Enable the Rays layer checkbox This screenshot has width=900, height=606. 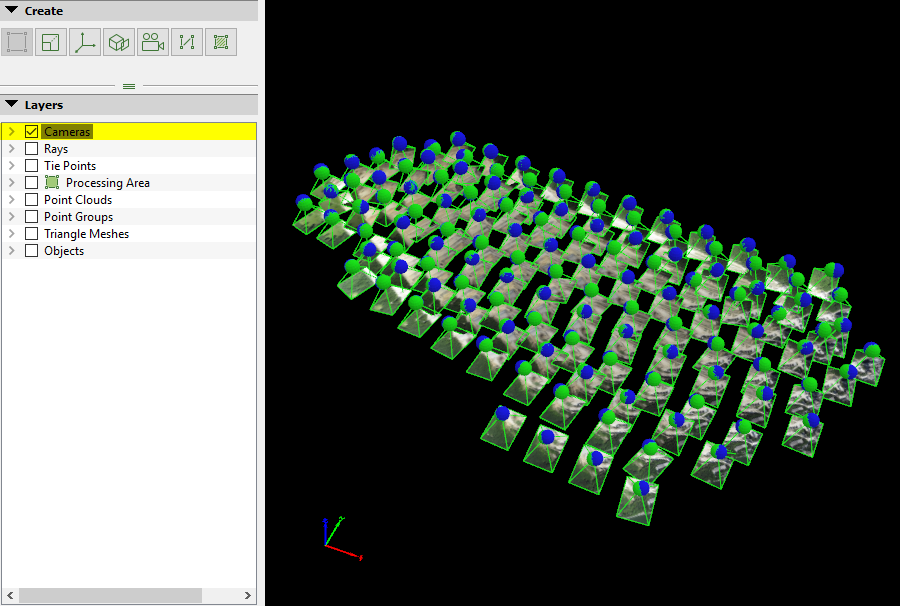(x=30, y=148)
